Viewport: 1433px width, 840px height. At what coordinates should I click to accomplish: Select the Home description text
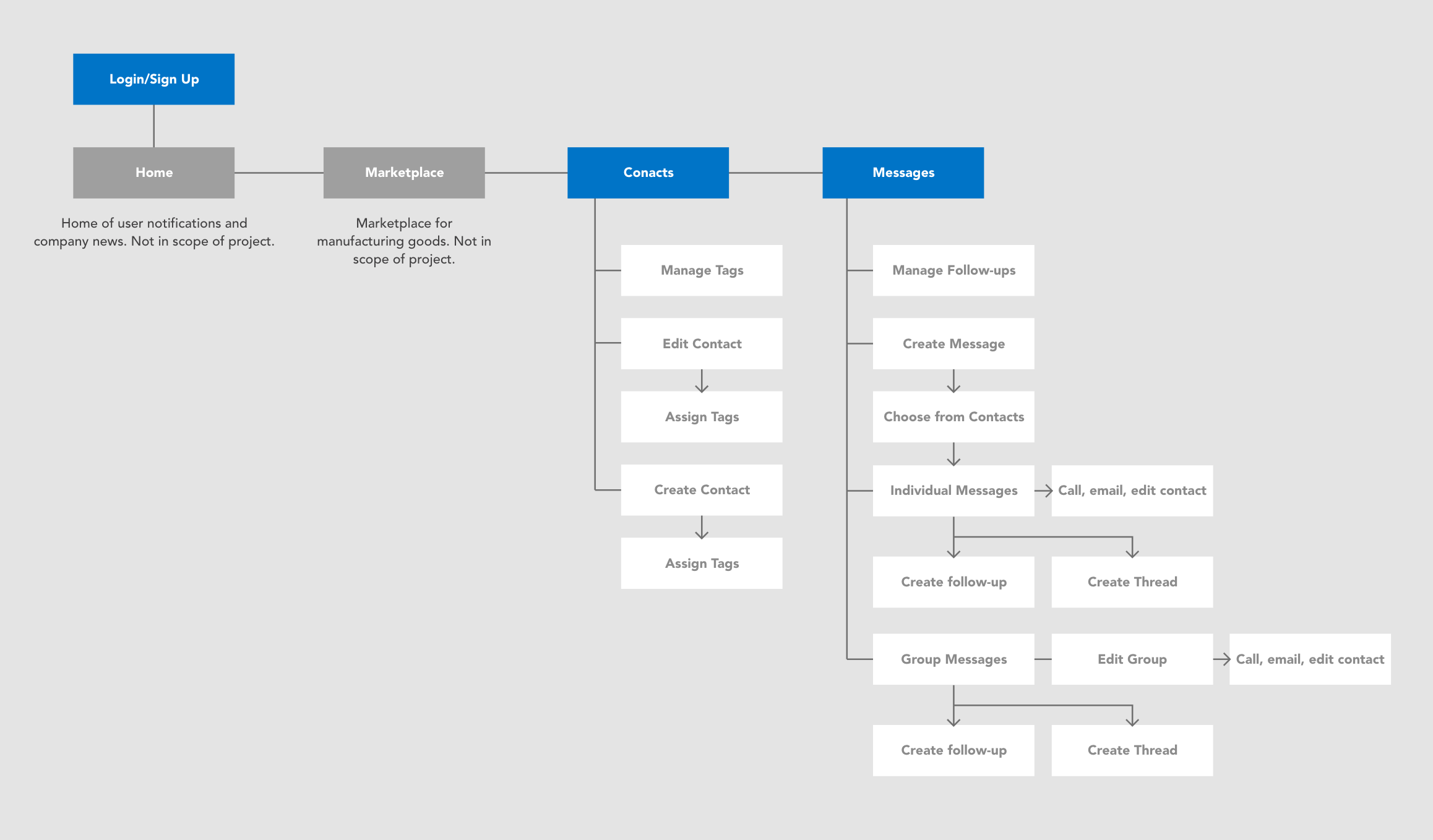point(153,232)
